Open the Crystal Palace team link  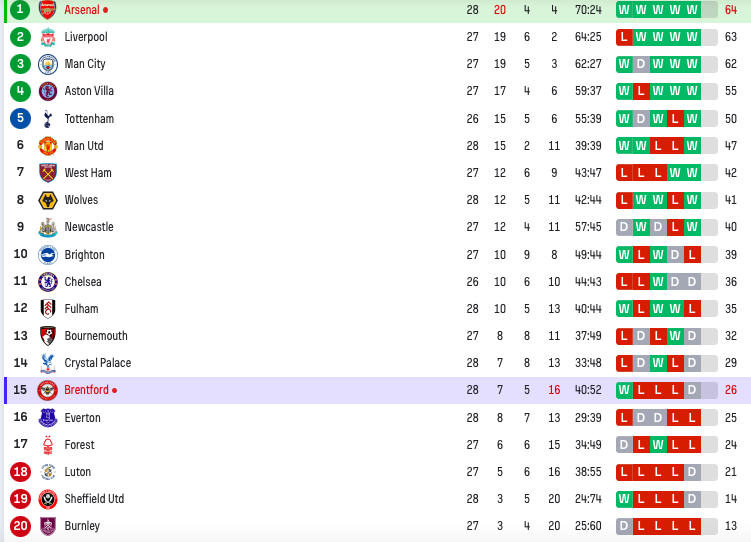(x=98, y=363)
